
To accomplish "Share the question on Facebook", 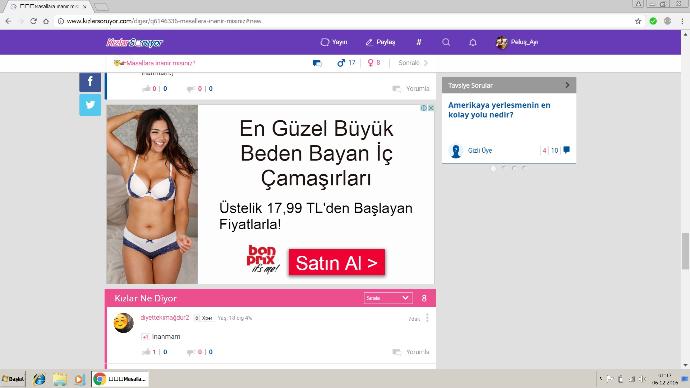I will click(x=90, y=81).
